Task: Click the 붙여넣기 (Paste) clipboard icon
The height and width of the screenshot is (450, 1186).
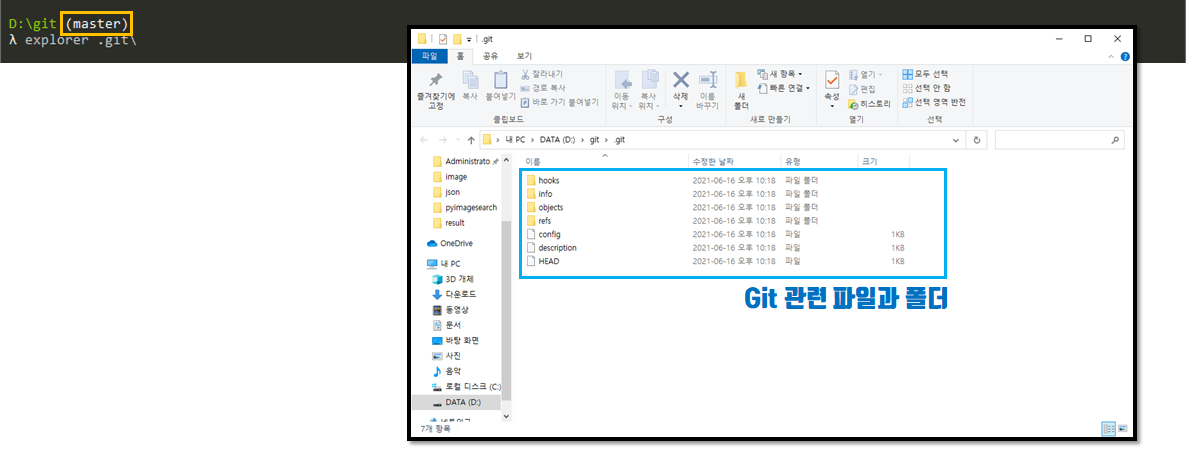Action: [500, 80]
